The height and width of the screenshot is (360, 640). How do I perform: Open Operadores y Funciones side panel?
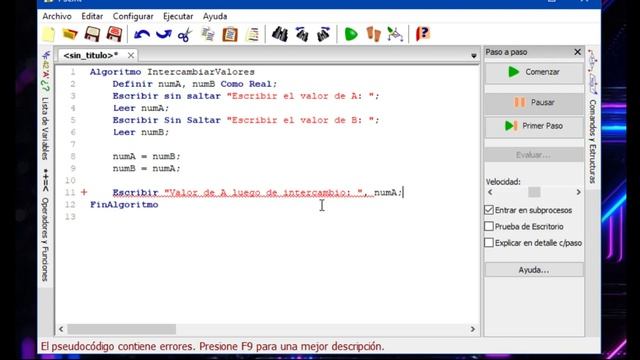[45, 240]
